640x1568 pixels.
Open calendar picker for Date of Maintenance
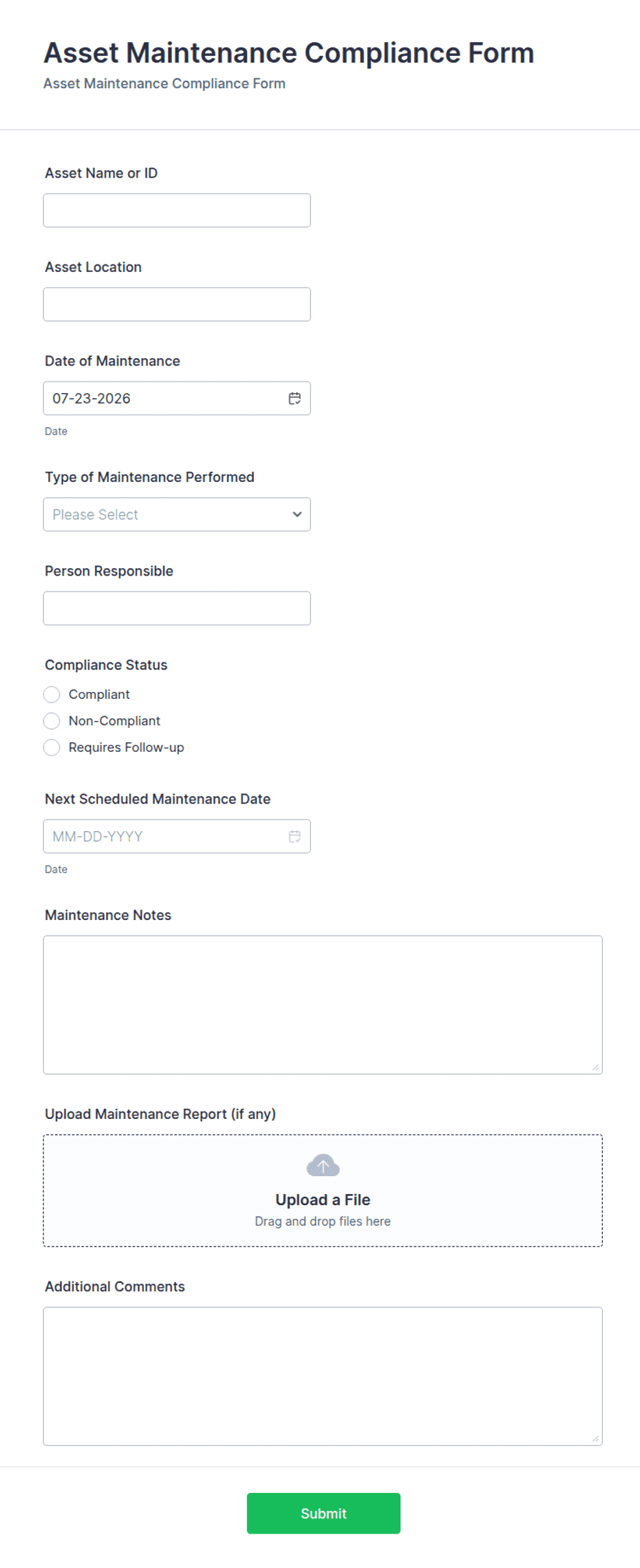click(x=295, y=398)
